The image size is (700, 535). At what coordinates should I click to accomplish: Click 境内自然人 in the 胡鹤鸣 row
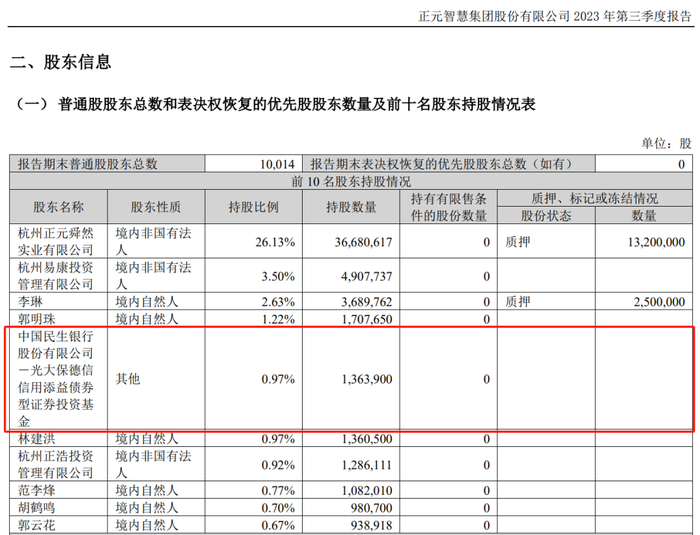(x=147, y=508)
